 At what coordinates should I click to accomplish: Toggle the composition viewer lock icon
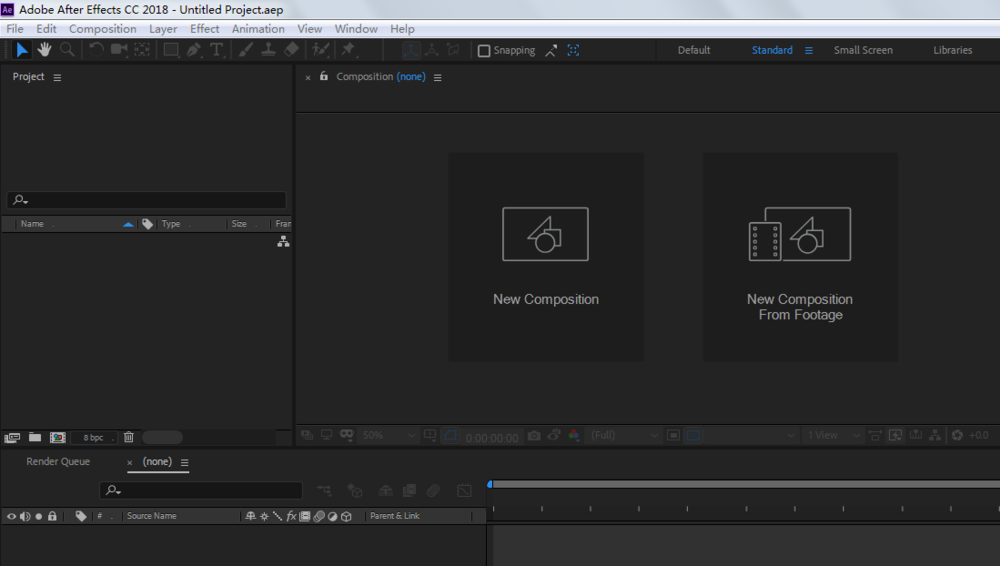pos(324,76)
